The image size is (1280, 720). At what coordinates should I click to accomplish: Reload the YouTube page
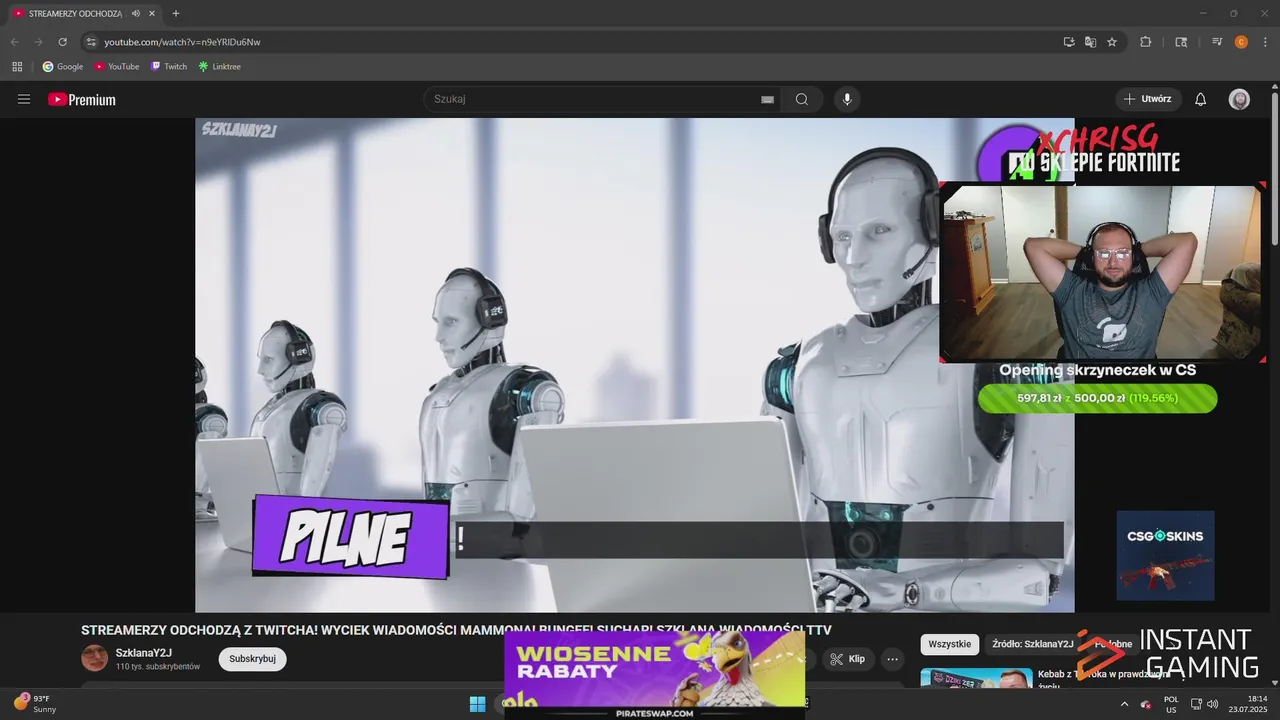(62, 42)
